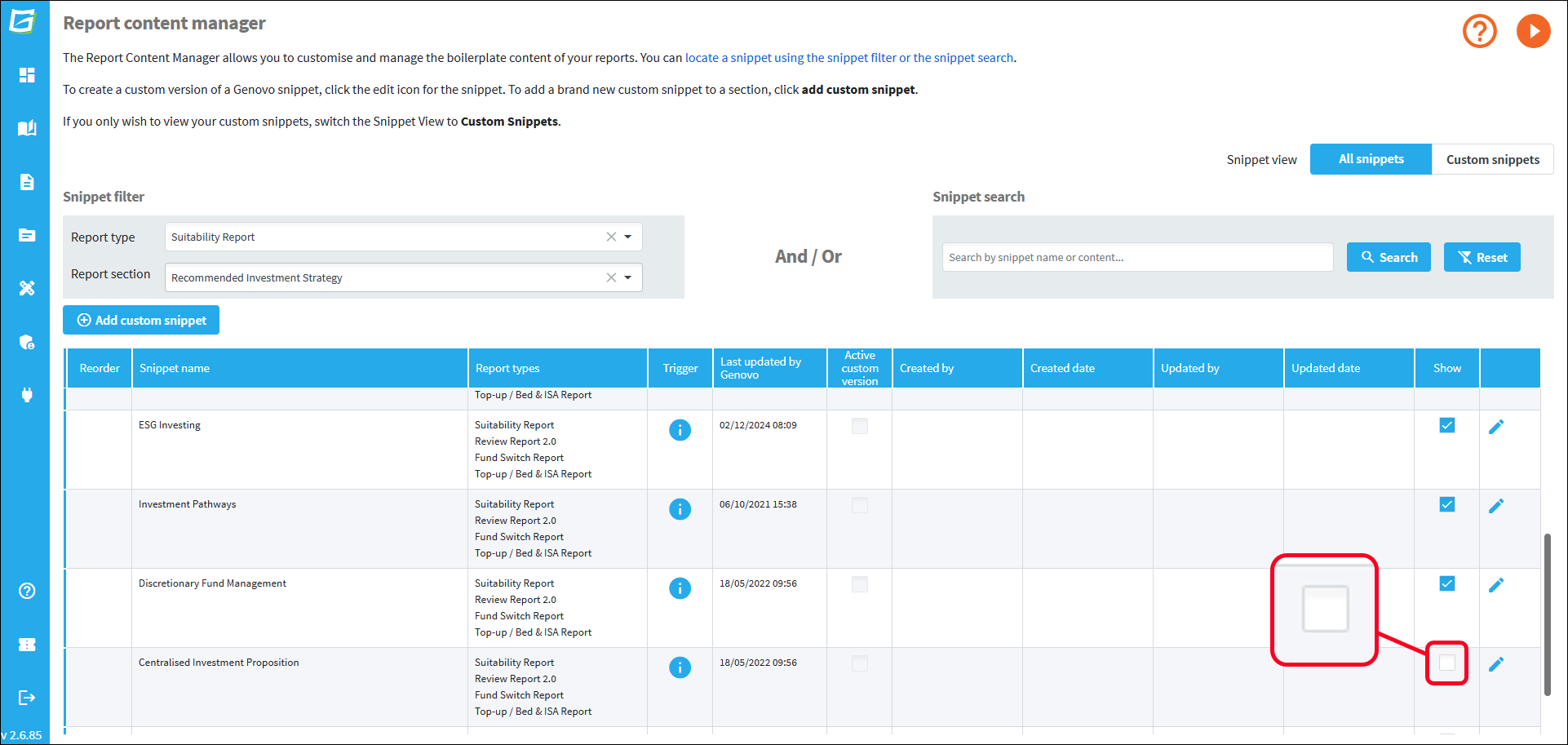Screen dimensions: 1568x745
Task: View trigger info for ESG Investing
Action: point(680,430)
